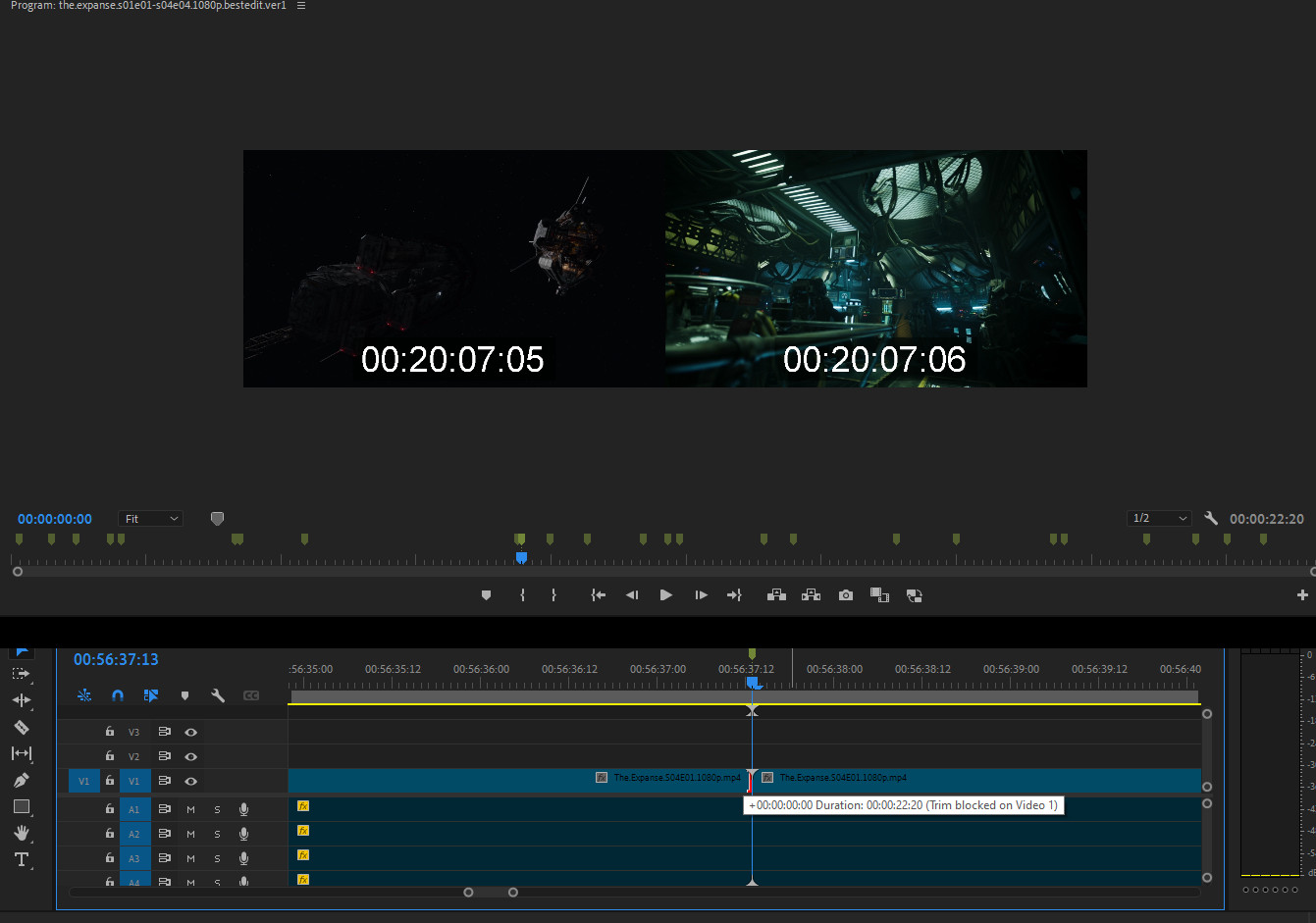Select the Pen tool
Screen dimensions: 1316x923
tap(21, 781)
